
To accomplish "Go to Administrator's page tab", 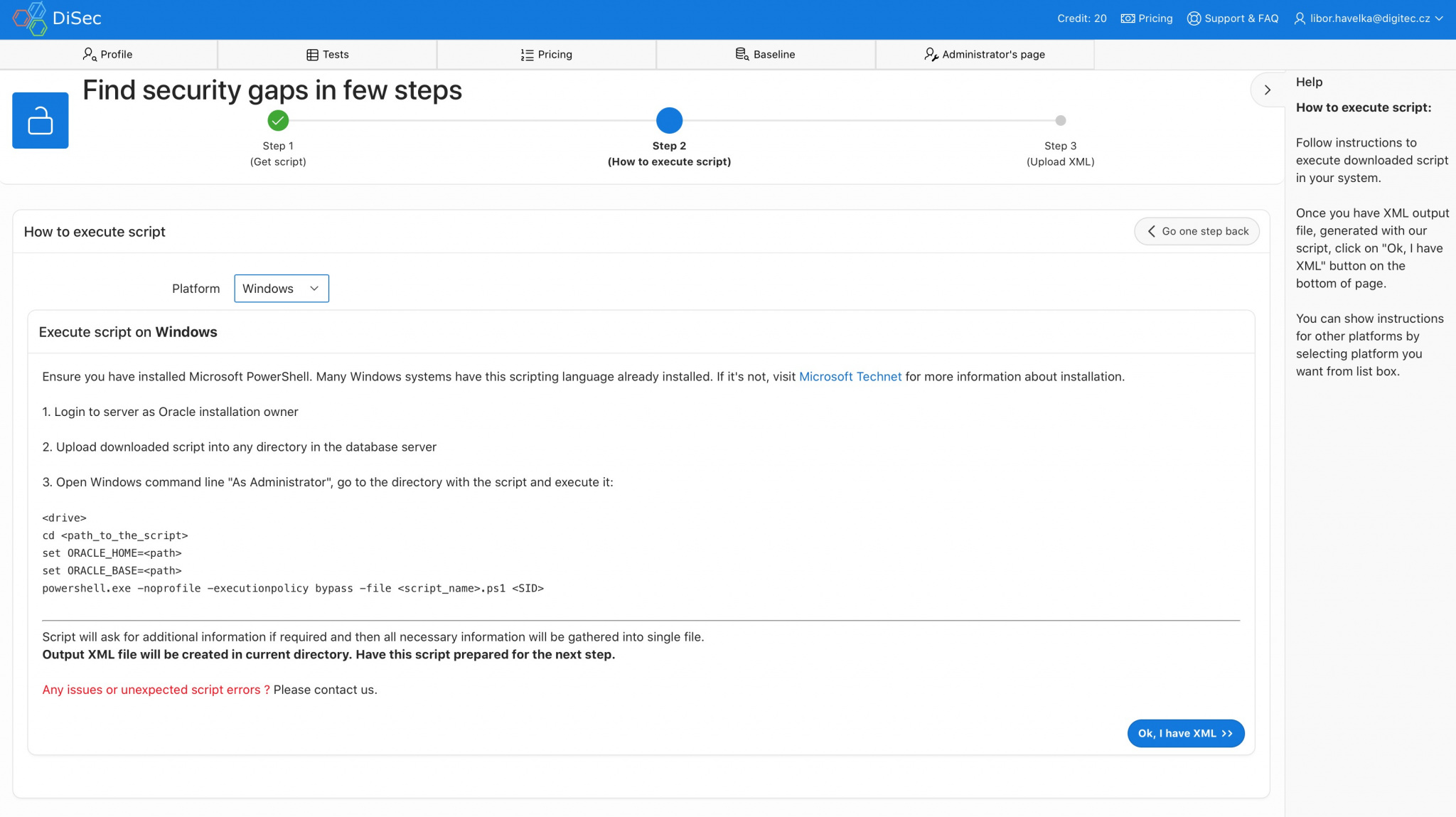I will pyautogui.click(x=985, y=55).
